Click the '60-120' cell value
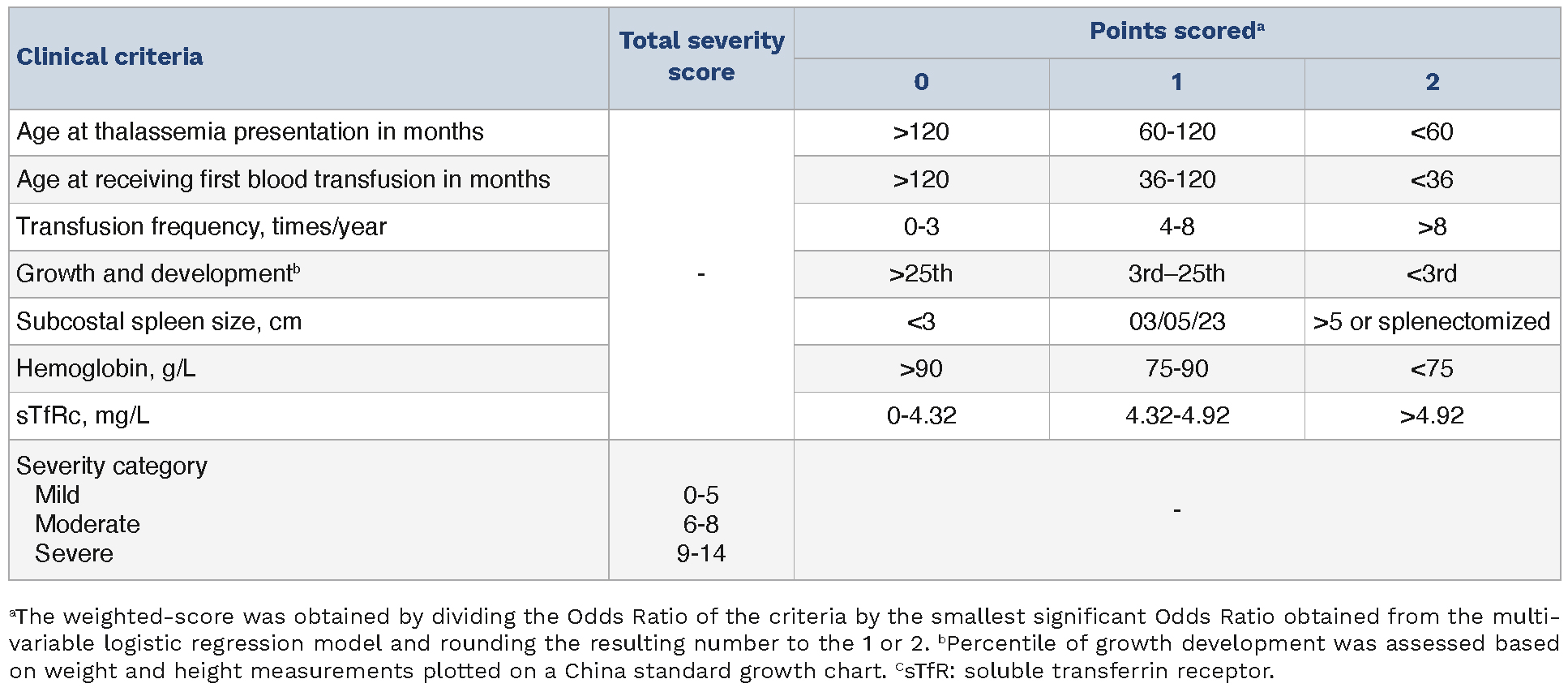The image size is (1568, 692). [1176, 132]
